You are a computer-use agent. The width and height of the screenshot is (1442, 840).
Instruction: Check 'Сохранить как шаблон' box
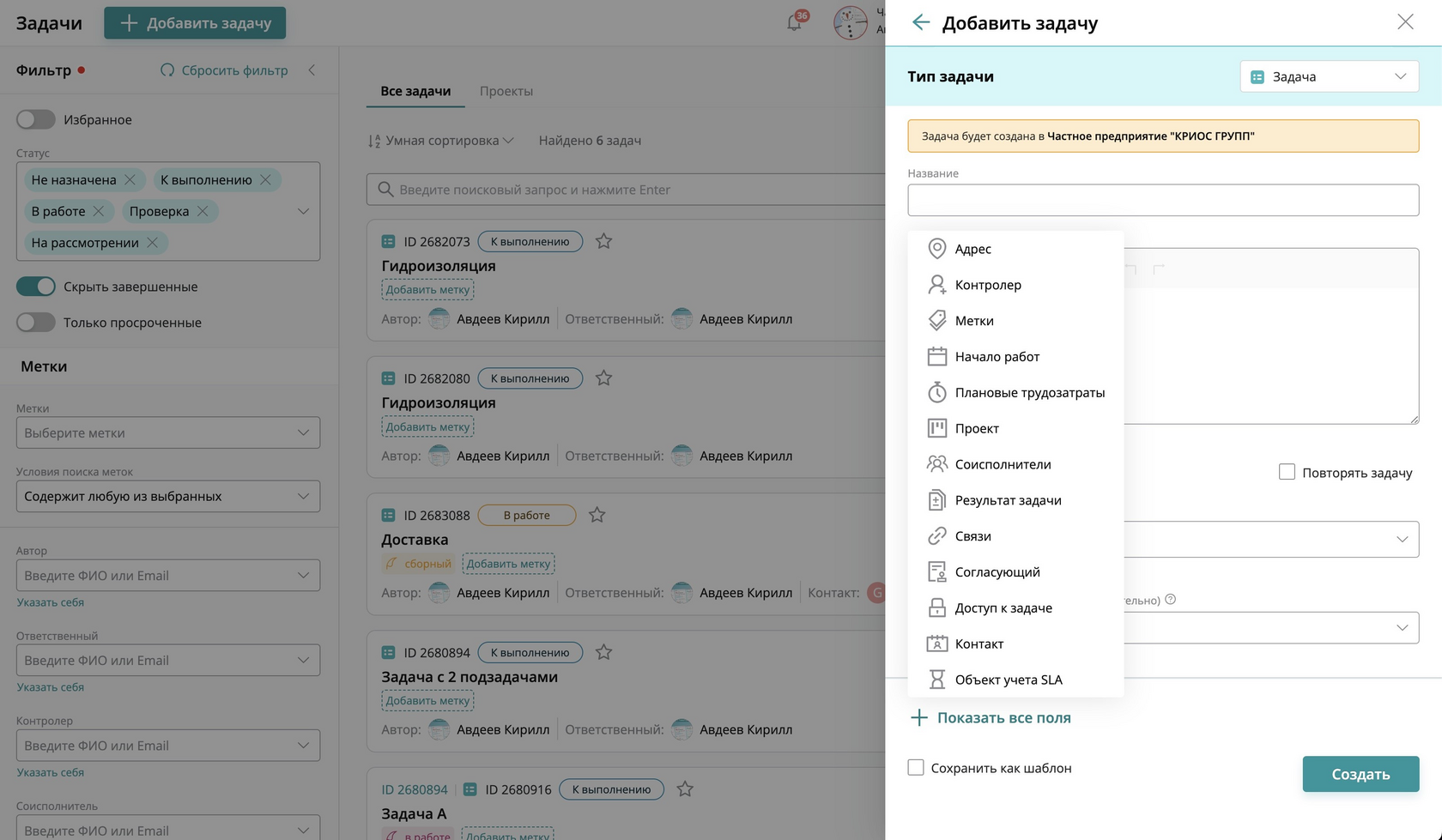pos(916,768)
